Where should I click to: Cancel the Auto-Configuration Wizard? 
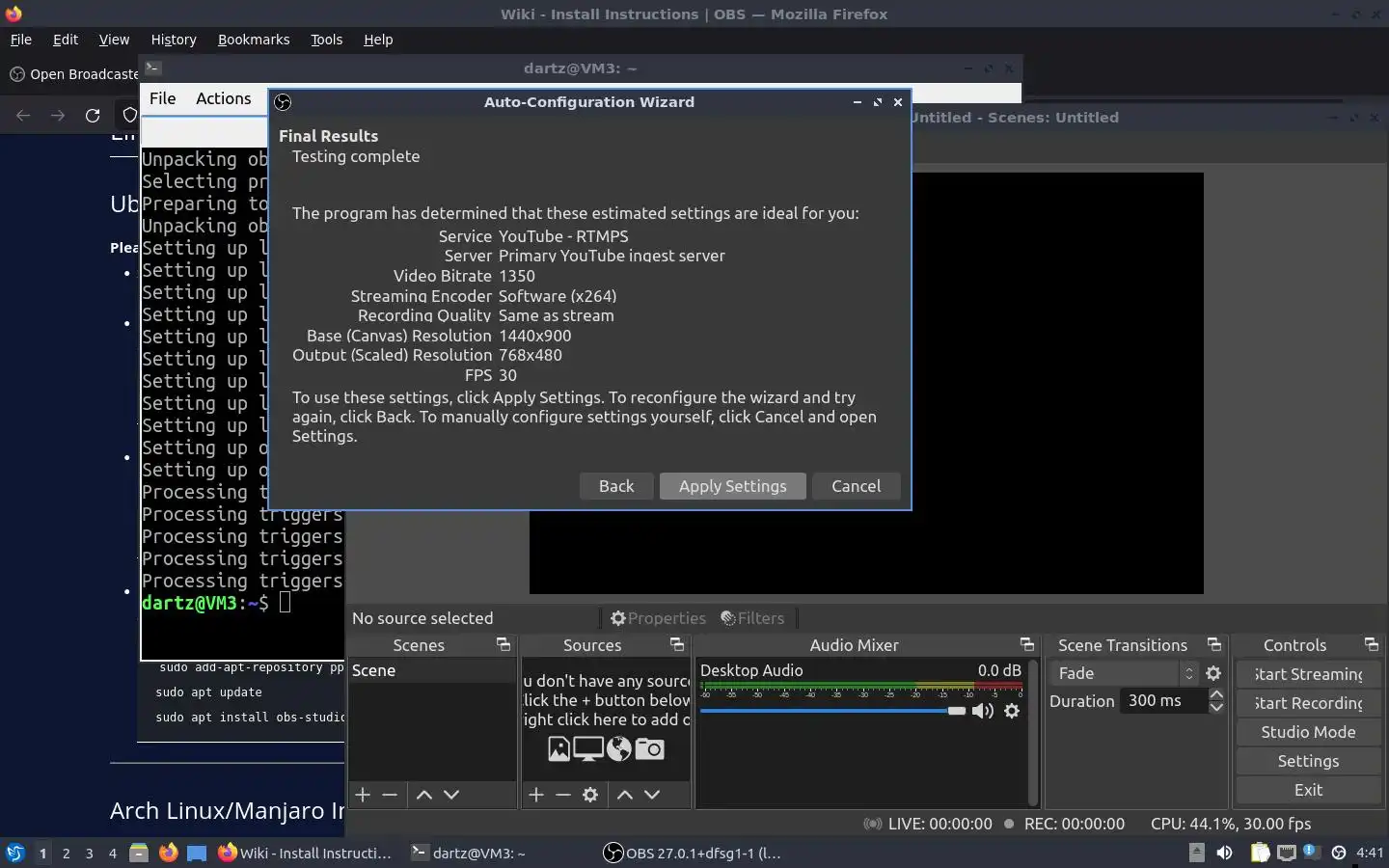pos(856,486)
